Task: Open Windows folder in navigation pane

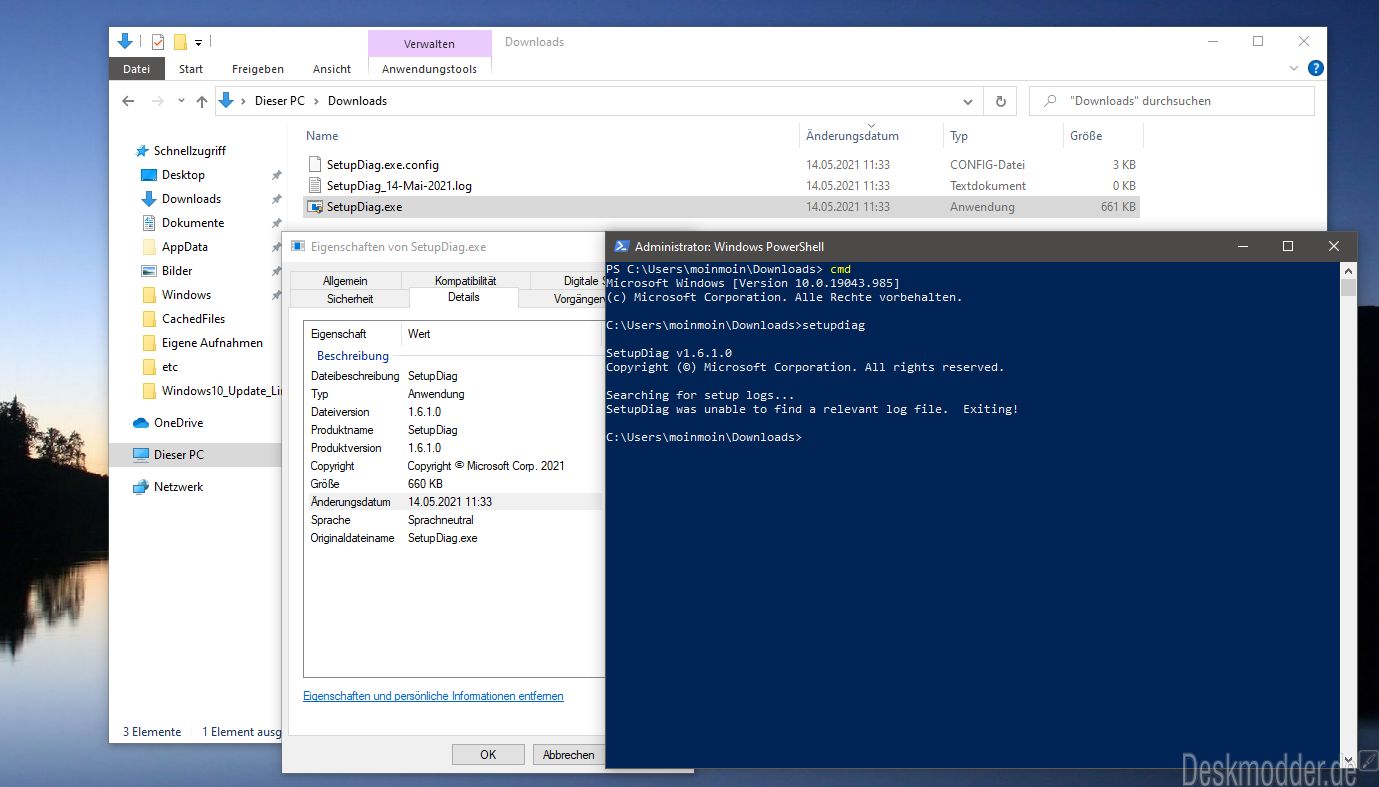Action: pos(186,295)
